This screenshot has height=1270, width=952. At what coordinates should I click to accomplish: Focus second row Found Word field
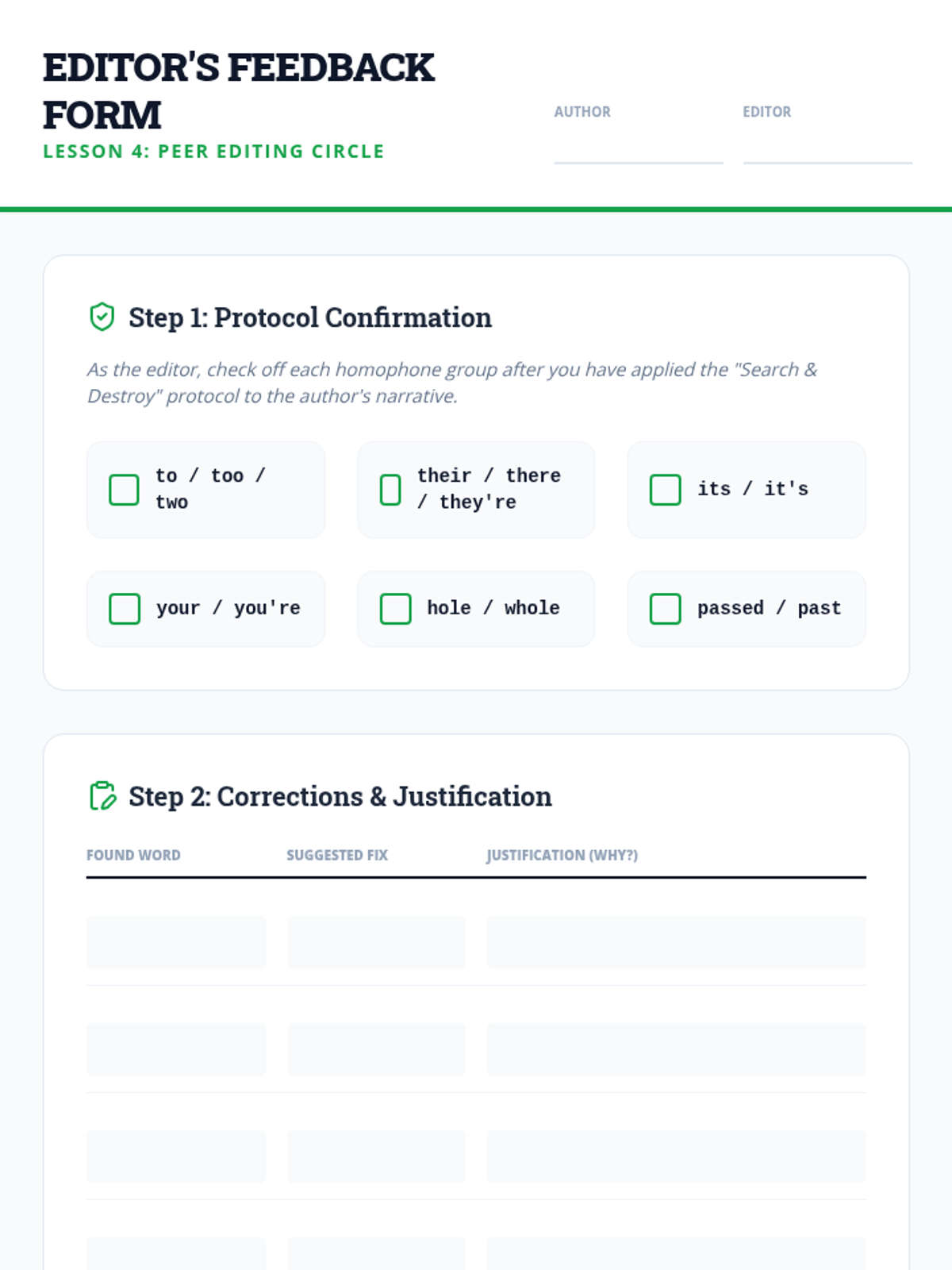point(175,1049)
